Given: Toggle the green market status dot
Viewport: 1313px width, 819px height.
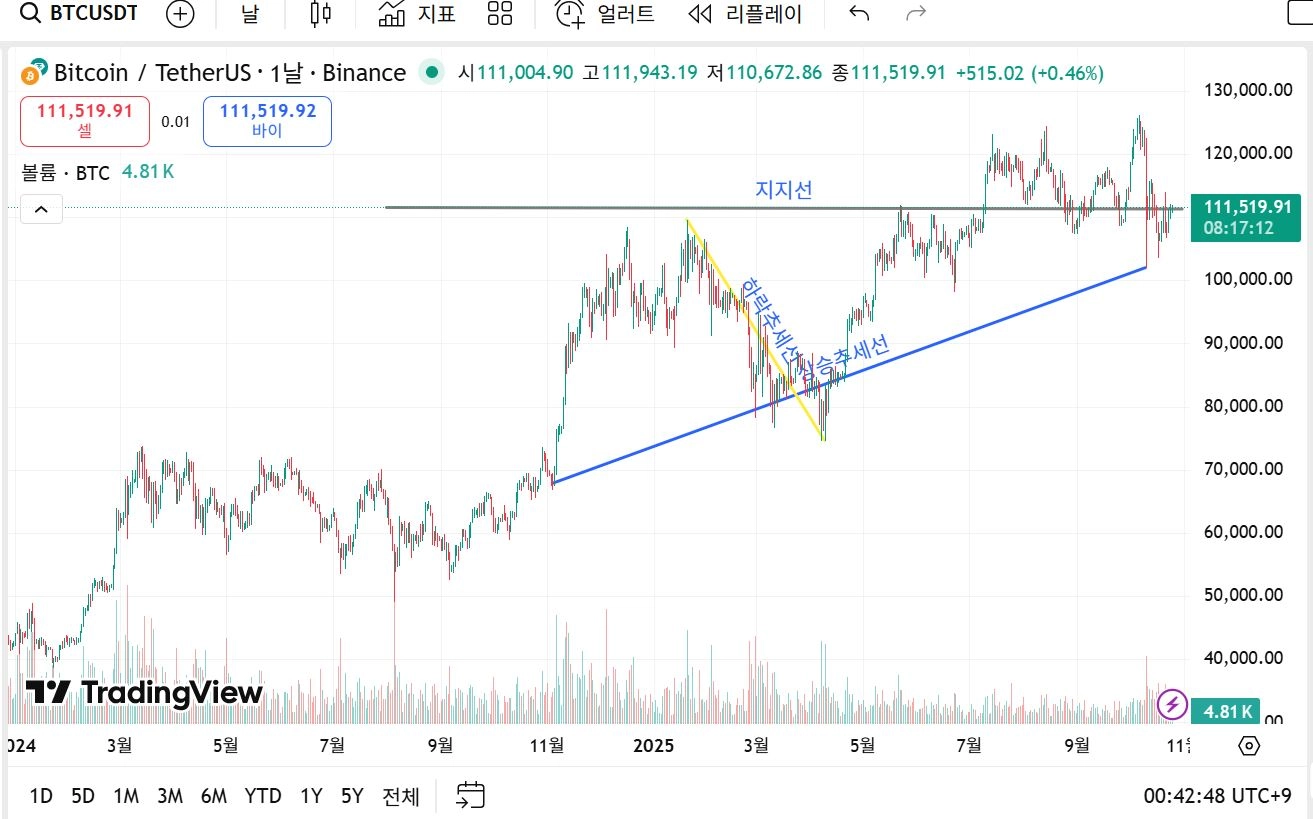Looking at the screenshot, I should pyautogui.click(x=431, y=72).
